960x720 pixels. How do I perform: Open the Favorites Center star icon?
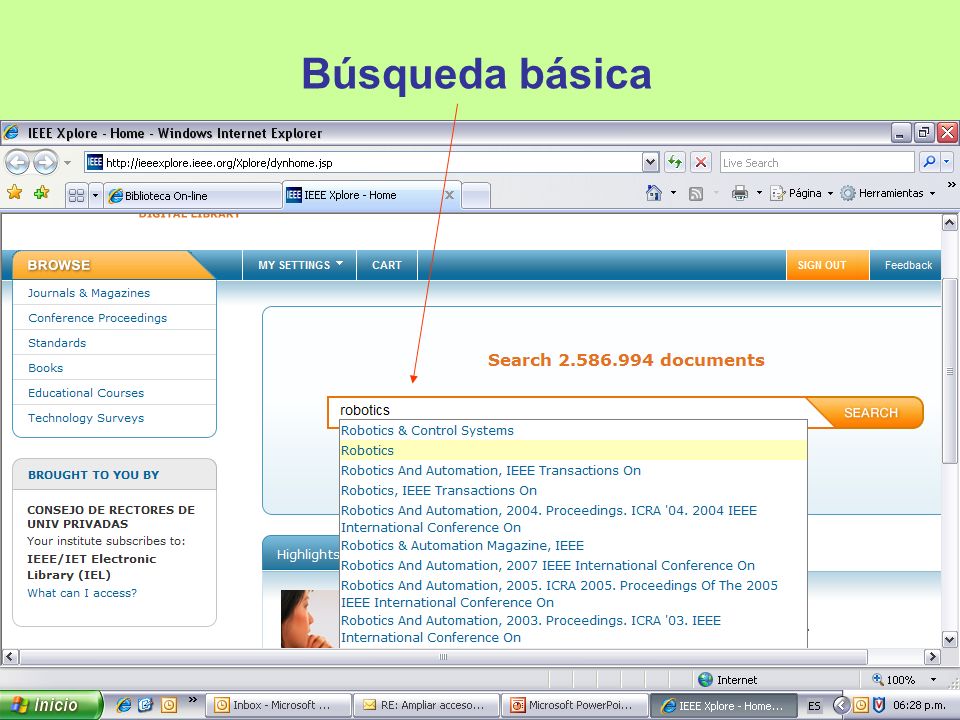point(15,193)
